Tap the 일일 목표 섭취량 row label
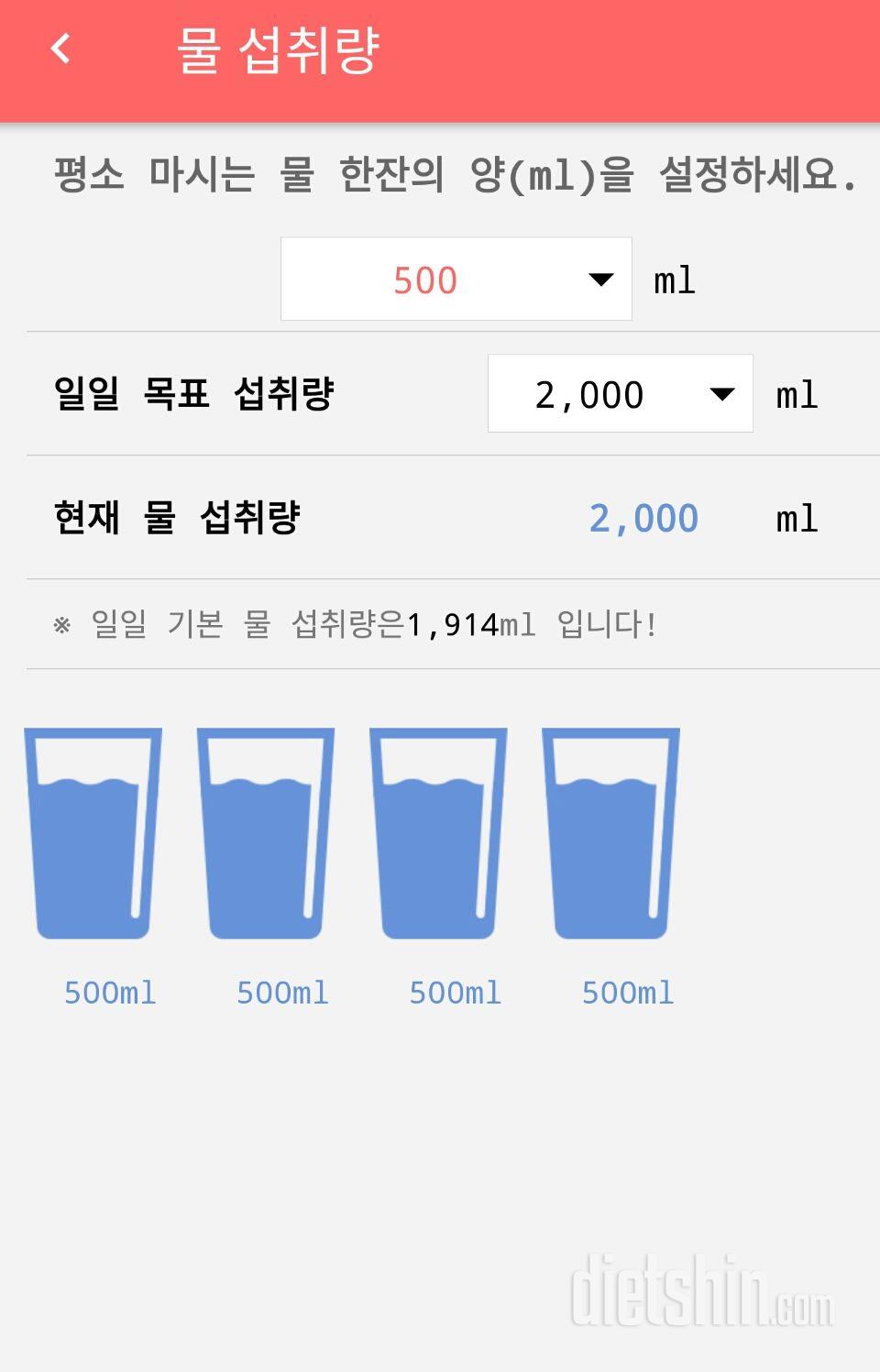The height and width of the screenshot is (1372, 880). [194, 394]
